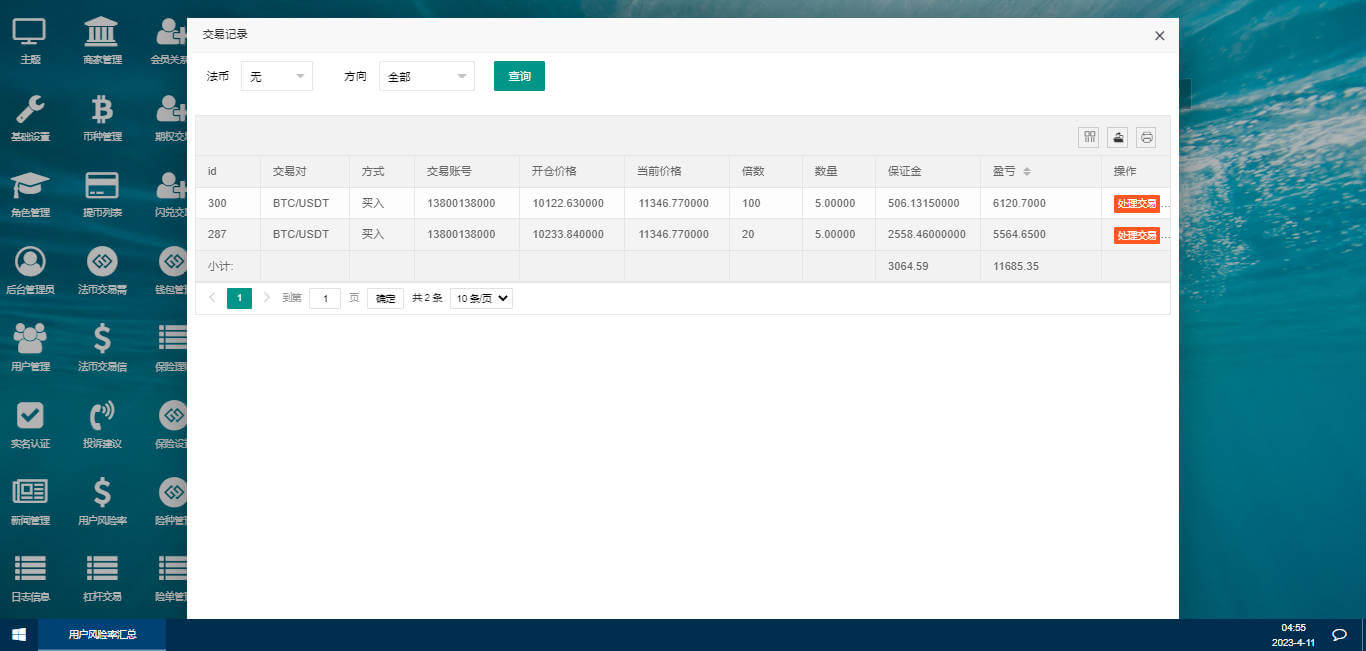The height and width of the screenshot is (651, 1366).
Task: Open 后台管理员 user icon
Action: tap(30, 271)
